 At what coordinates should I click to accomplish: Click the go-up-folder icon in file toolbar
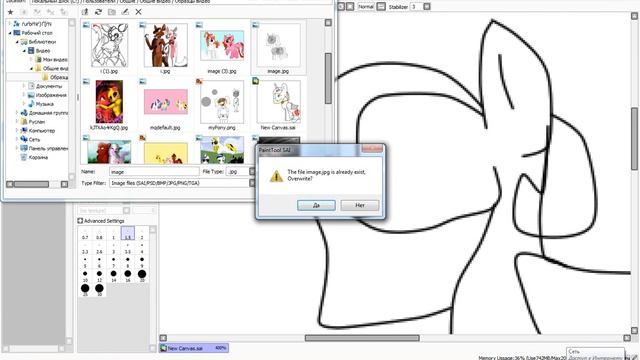pyautogui.click(x=85, y=12)
